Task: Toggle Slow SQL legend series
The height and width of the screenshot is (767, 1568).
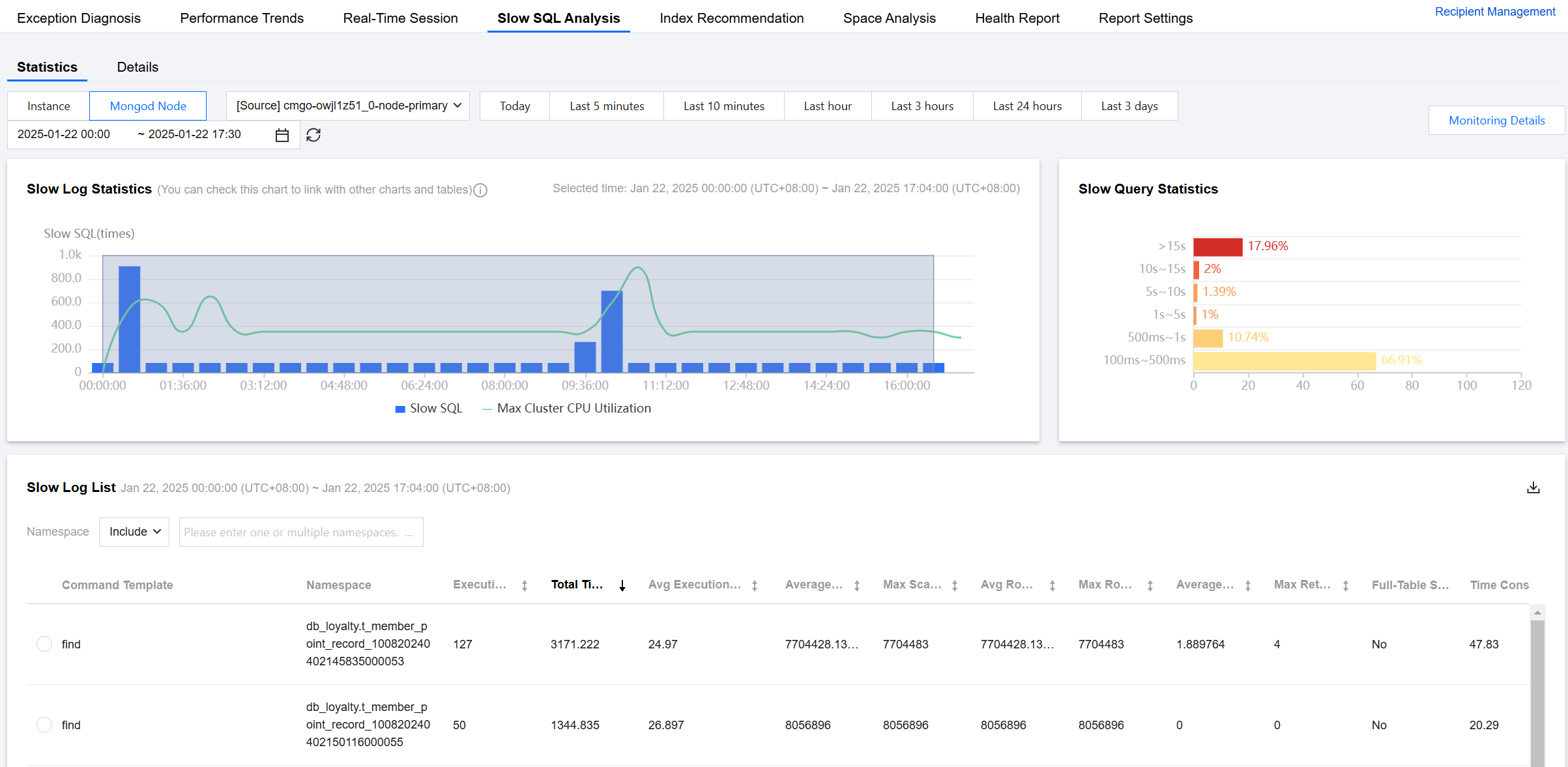Action: point(429,409)
